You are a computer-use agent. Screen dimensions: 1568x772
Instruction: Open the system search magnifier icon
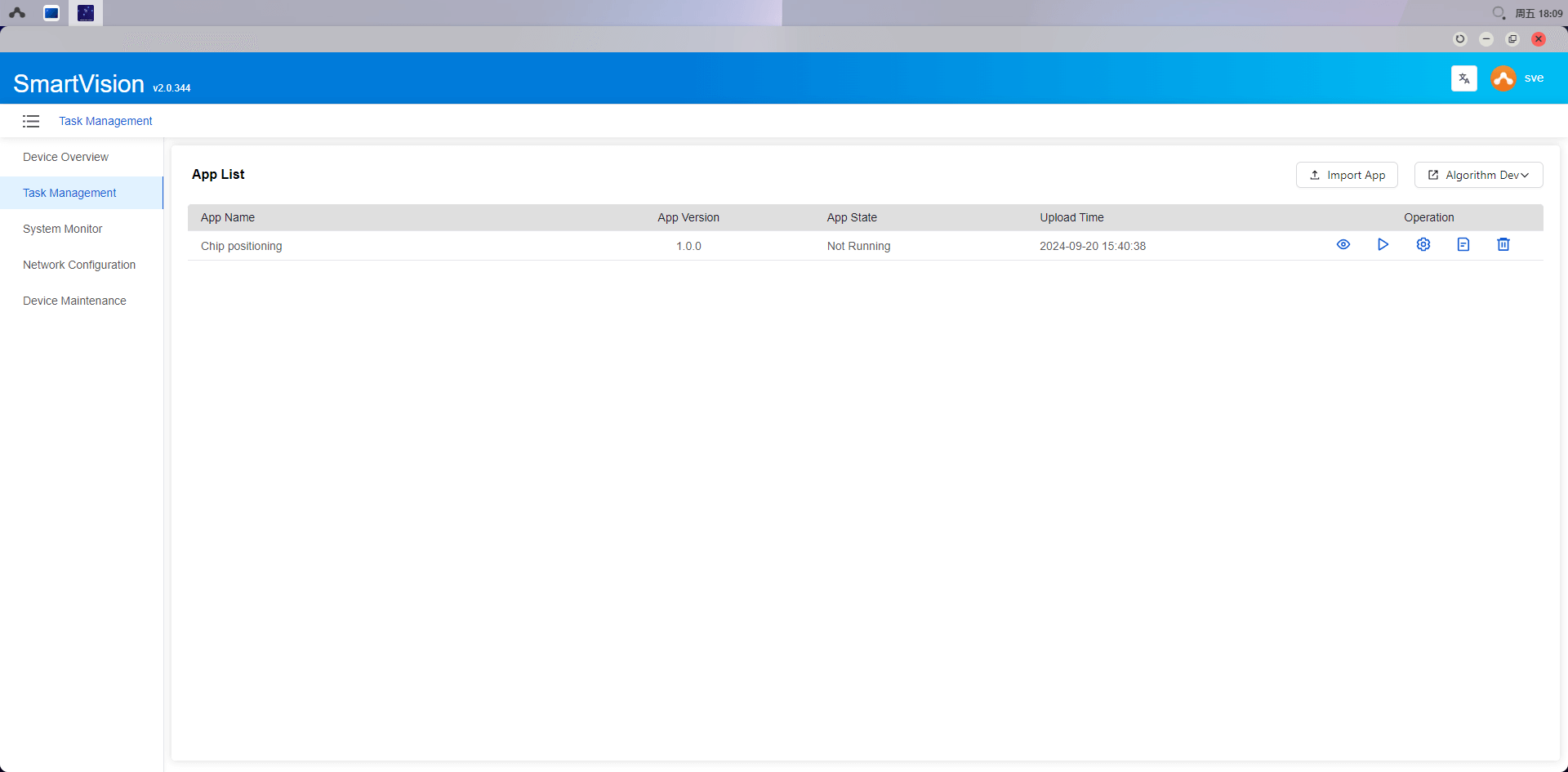pos(1499,13)
